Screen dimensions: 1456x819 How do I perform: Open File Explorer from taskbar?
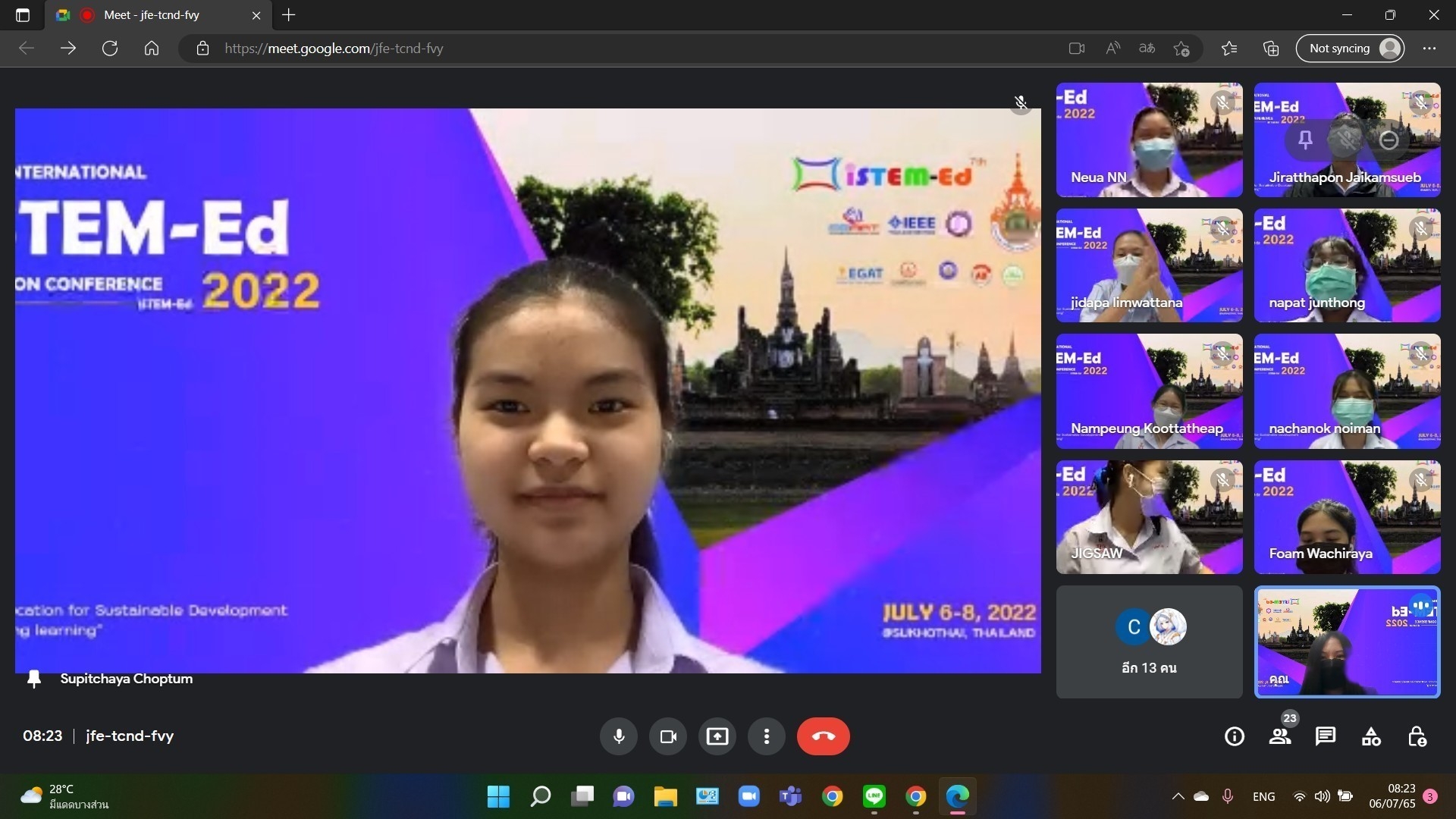666,796
